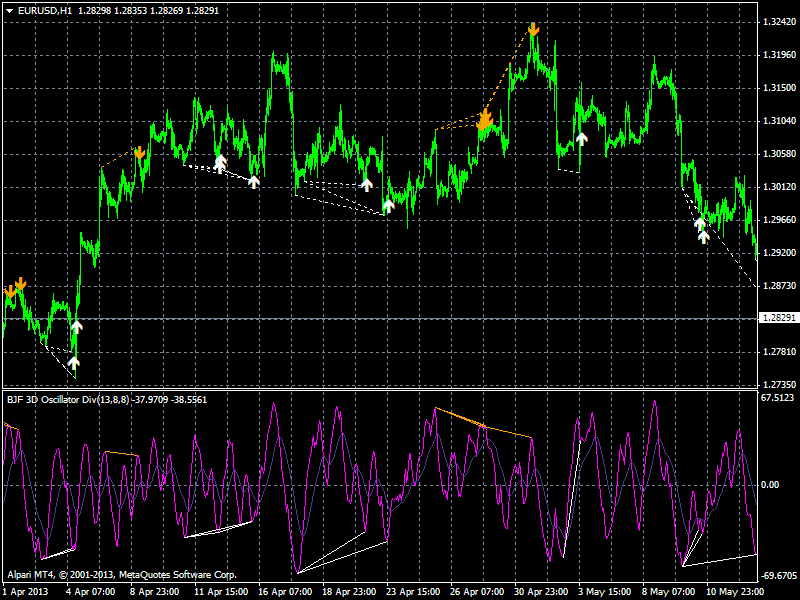Click the 8 Apr 23:00 time label
This screenshot has width=800, height=600.
154,592
